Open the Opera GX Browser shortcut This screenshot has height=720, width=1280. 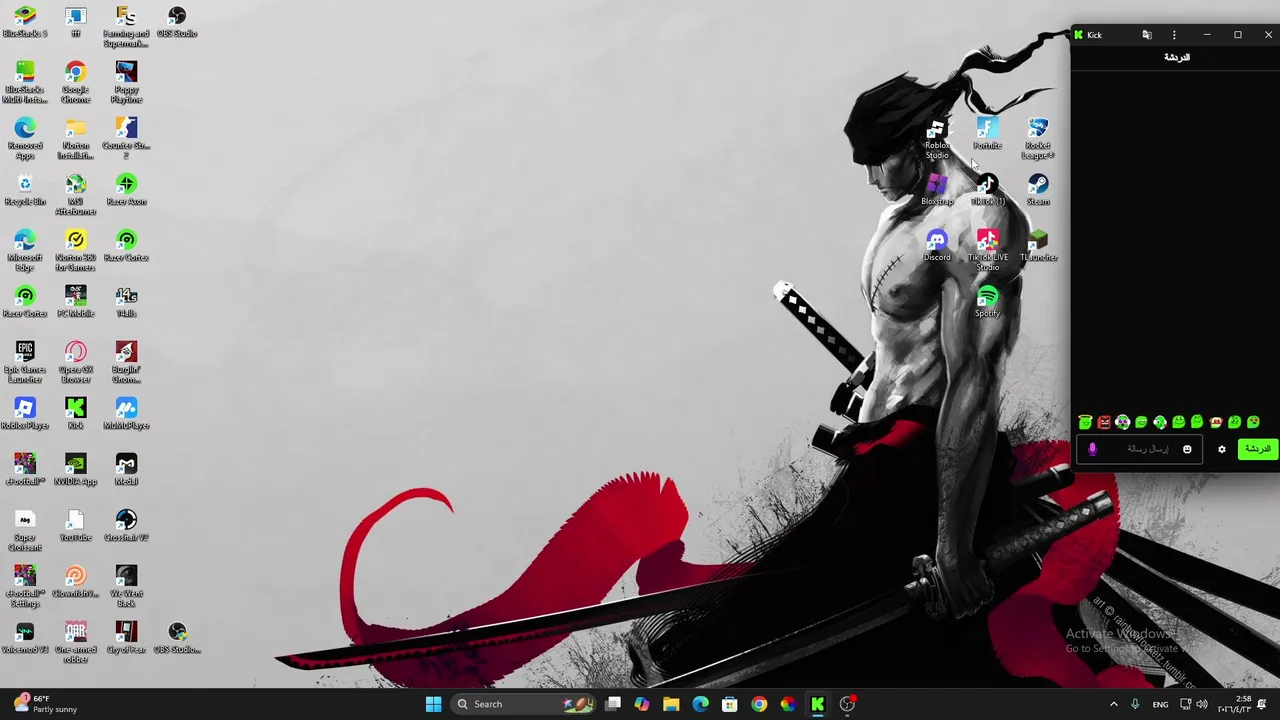tap(76, 362)
